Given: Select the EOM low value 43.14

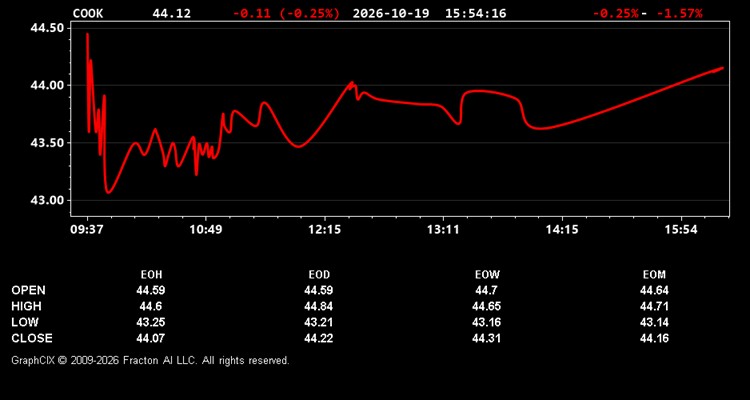Looking at the screenshot, I should point(654,322).
